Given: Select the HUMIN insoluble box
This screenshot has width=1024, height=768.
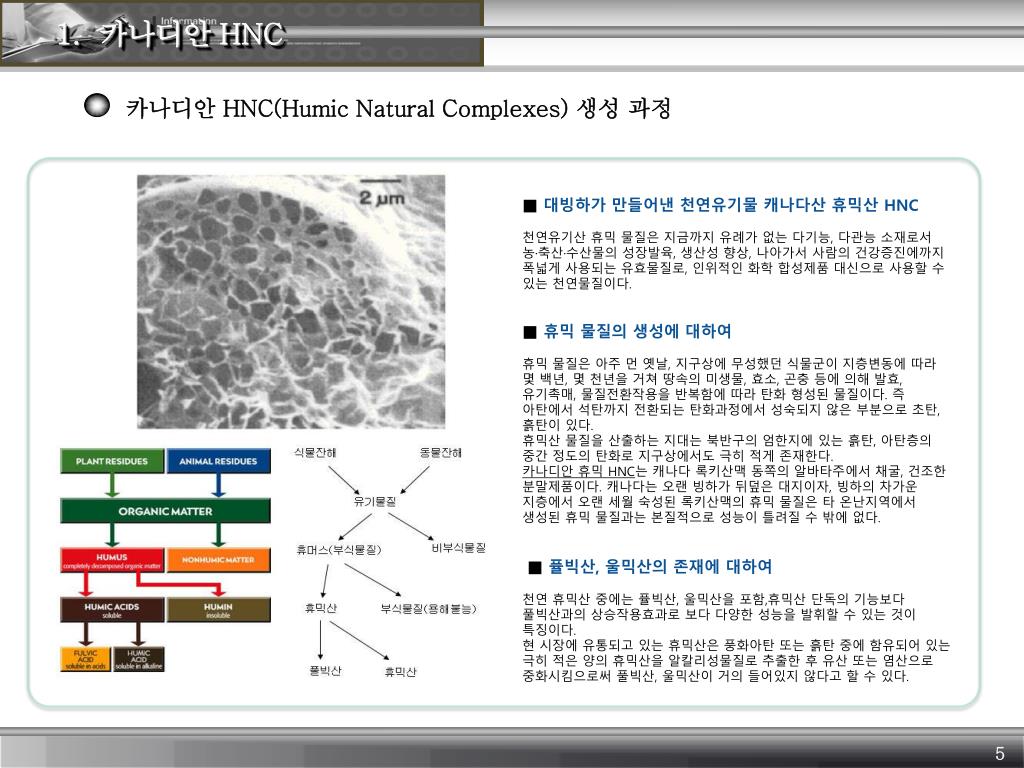Looking at the screenshot, I should (x=218, y=610).
